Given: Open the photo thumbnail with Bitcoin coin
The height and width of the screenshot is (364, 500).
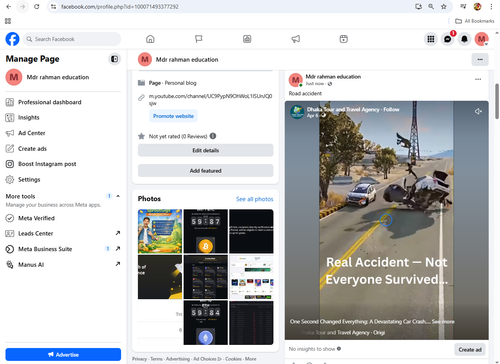Looking at the screenshot, I should pos(205,231).
